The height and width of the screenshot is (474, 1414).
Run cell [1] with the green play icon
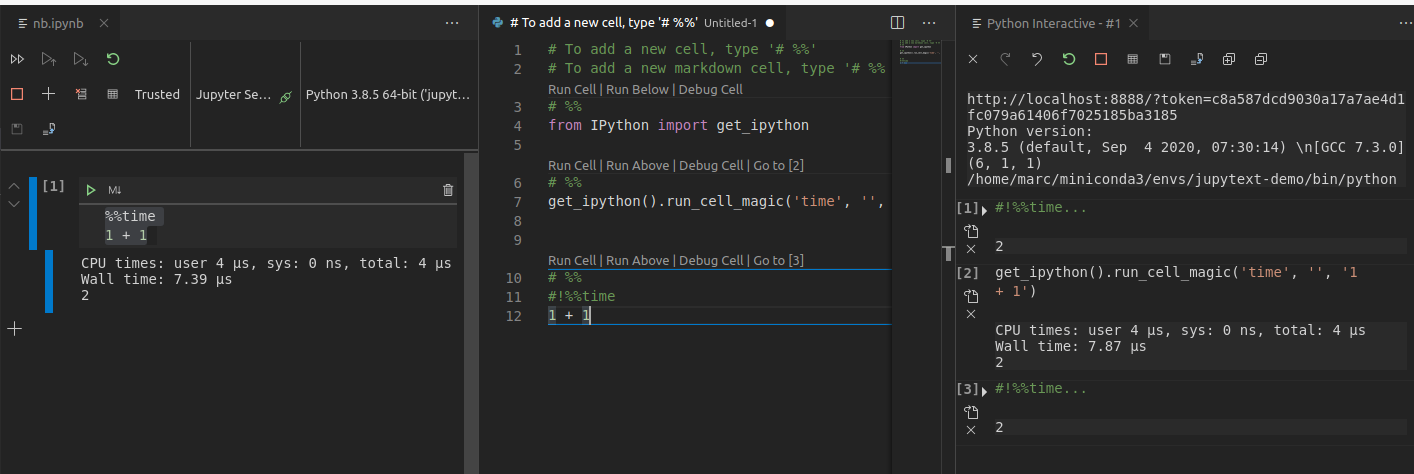click(x=91, y=190)
